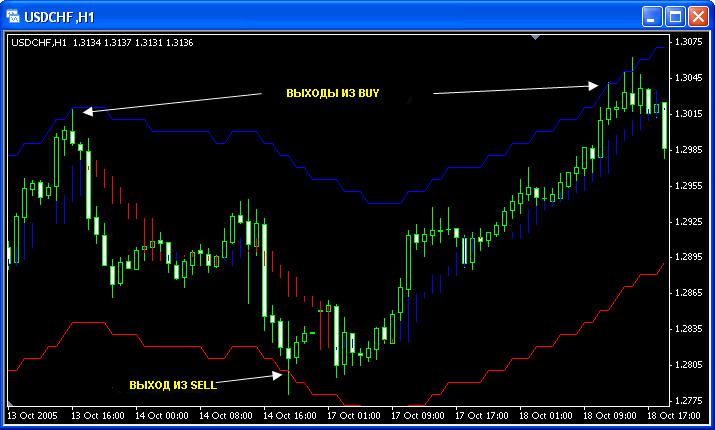Viewport: 715px width, 430px height.
Task: Maximize the USDCHF,H1 chart window
Action: (x=674, y=16)
